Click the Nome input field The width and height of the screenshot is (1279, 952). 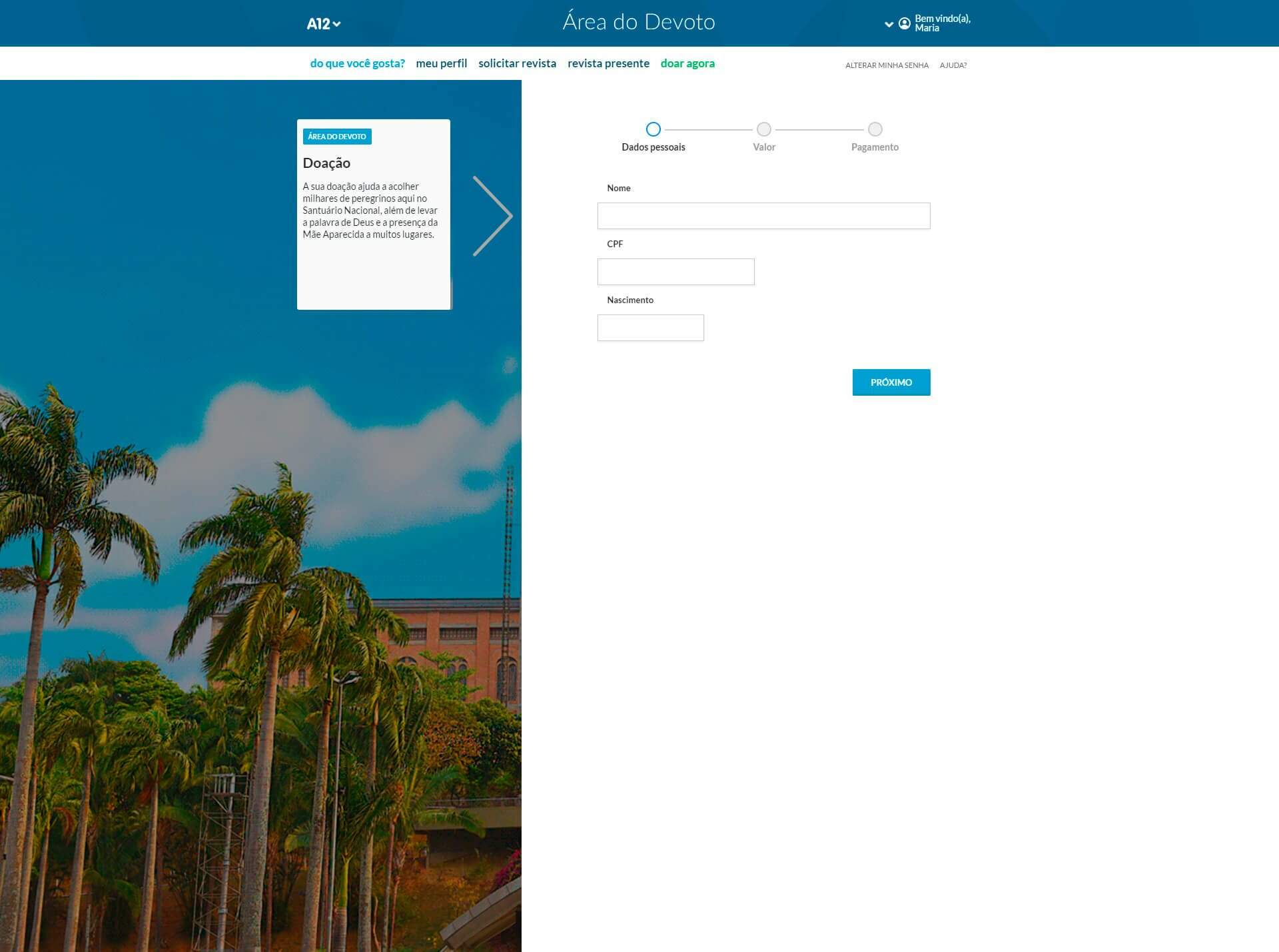763,216
